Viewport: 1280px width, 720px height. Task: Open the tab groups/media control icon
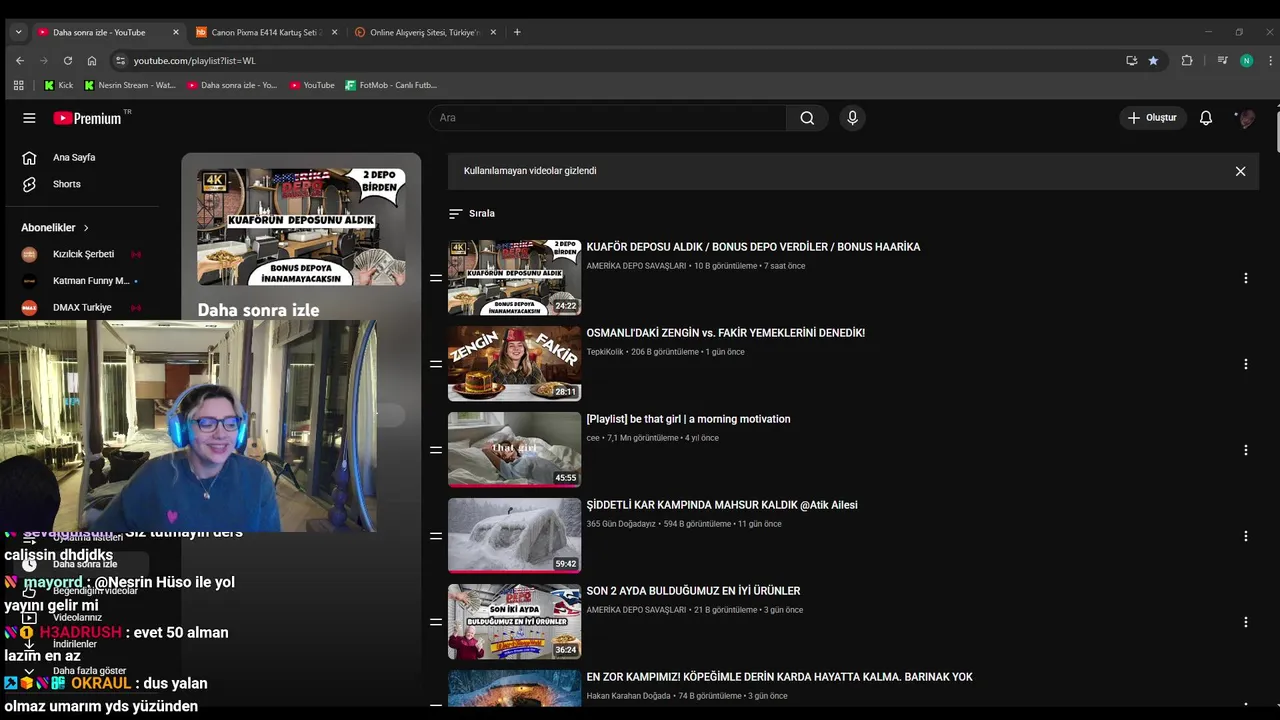[1222, 60]
